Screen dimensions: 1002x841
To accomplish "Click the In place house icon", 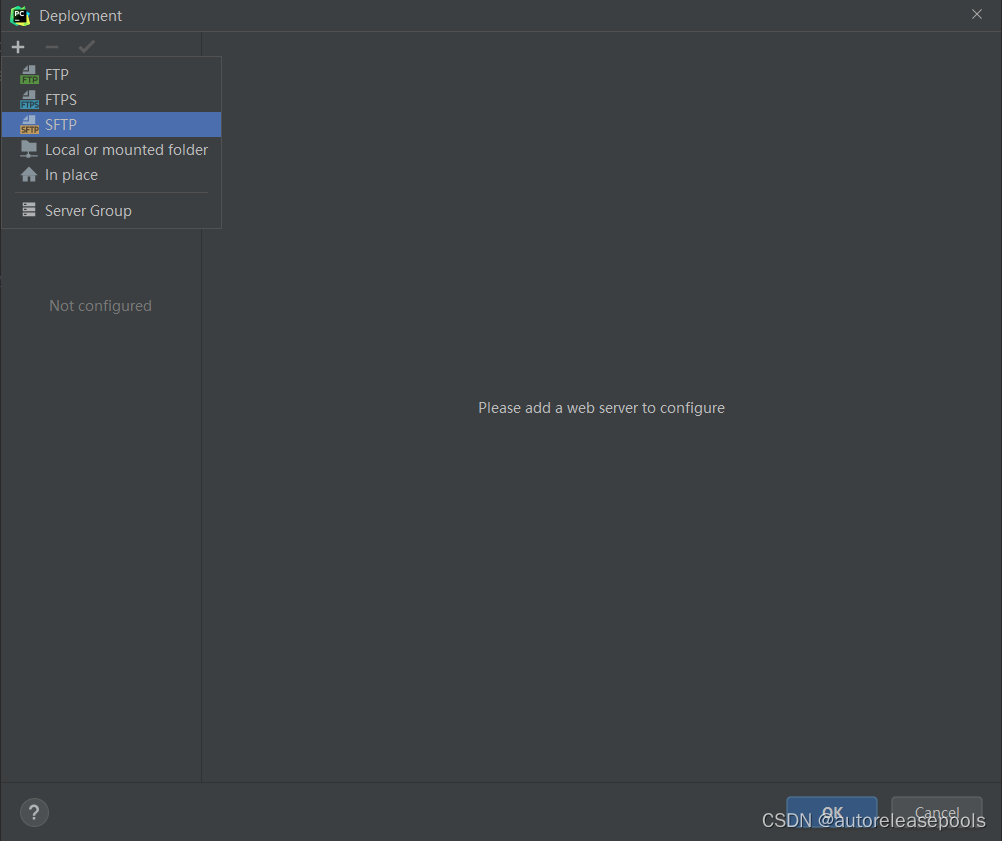I will 29,174.
